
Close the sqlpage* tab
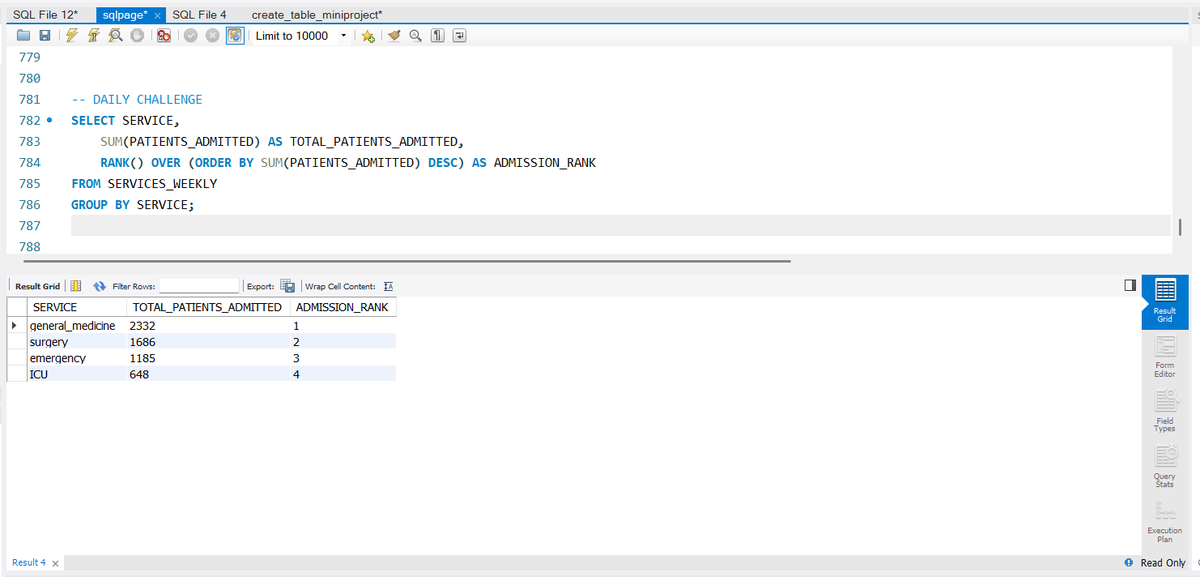pos(157,16)
